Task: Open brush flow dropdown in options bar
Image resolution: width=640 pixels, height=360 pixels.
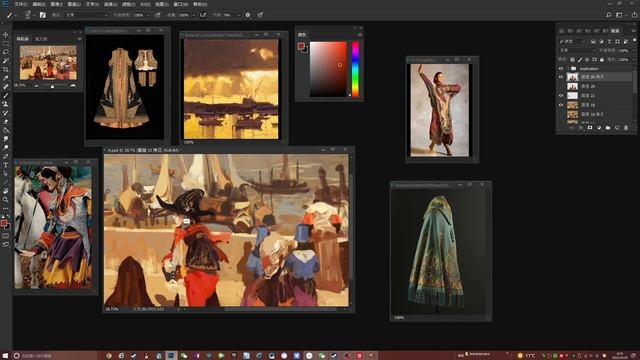Action: click(x=193, y=15)
